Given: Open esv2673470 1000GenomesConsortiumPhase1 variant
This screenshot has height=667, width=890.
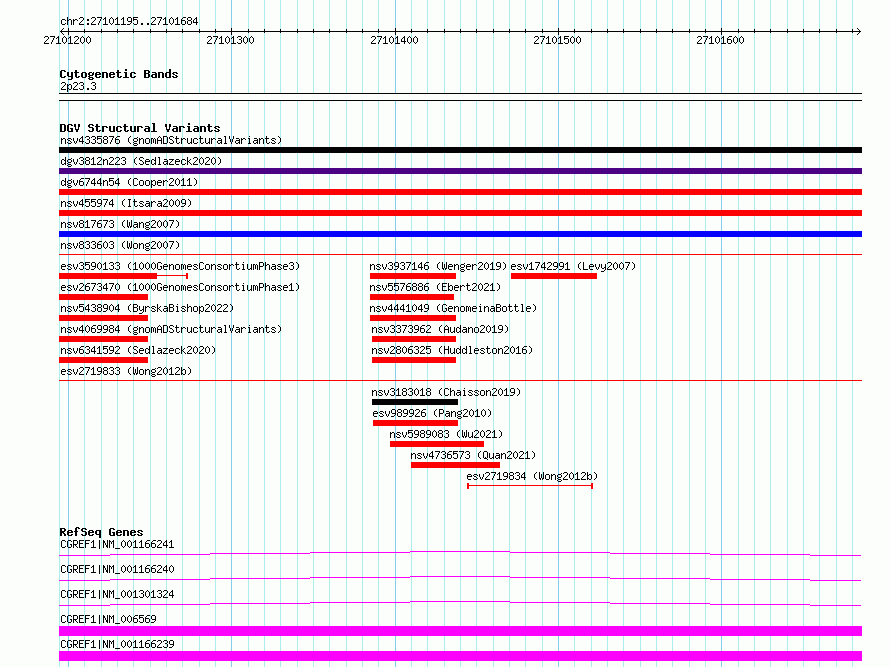Looking at the screenshot, I should (x=180, y=287).
